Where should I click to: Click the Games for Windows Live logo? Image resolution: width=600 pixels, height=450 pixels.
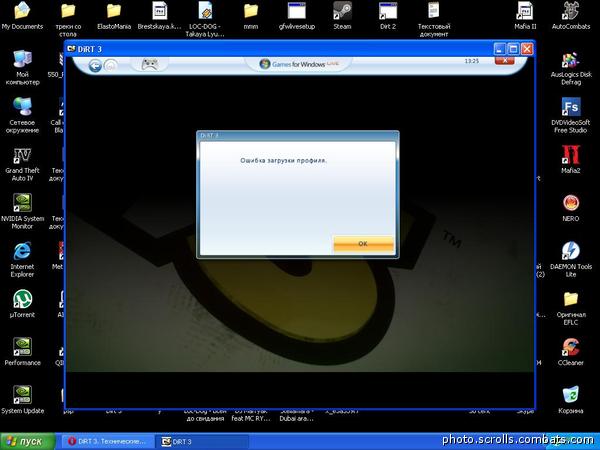pyautogui.click(x=299, y=64)
